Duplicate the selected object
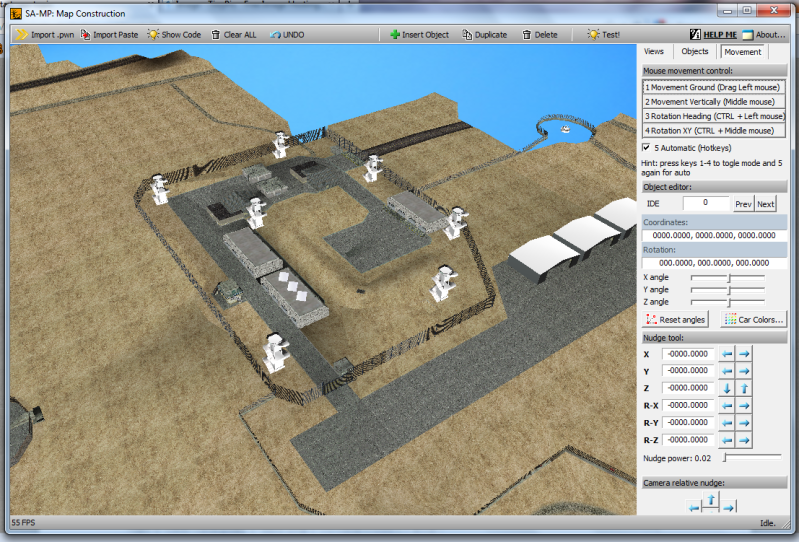This screenshot has width=799, height=542. click(485, 34)
